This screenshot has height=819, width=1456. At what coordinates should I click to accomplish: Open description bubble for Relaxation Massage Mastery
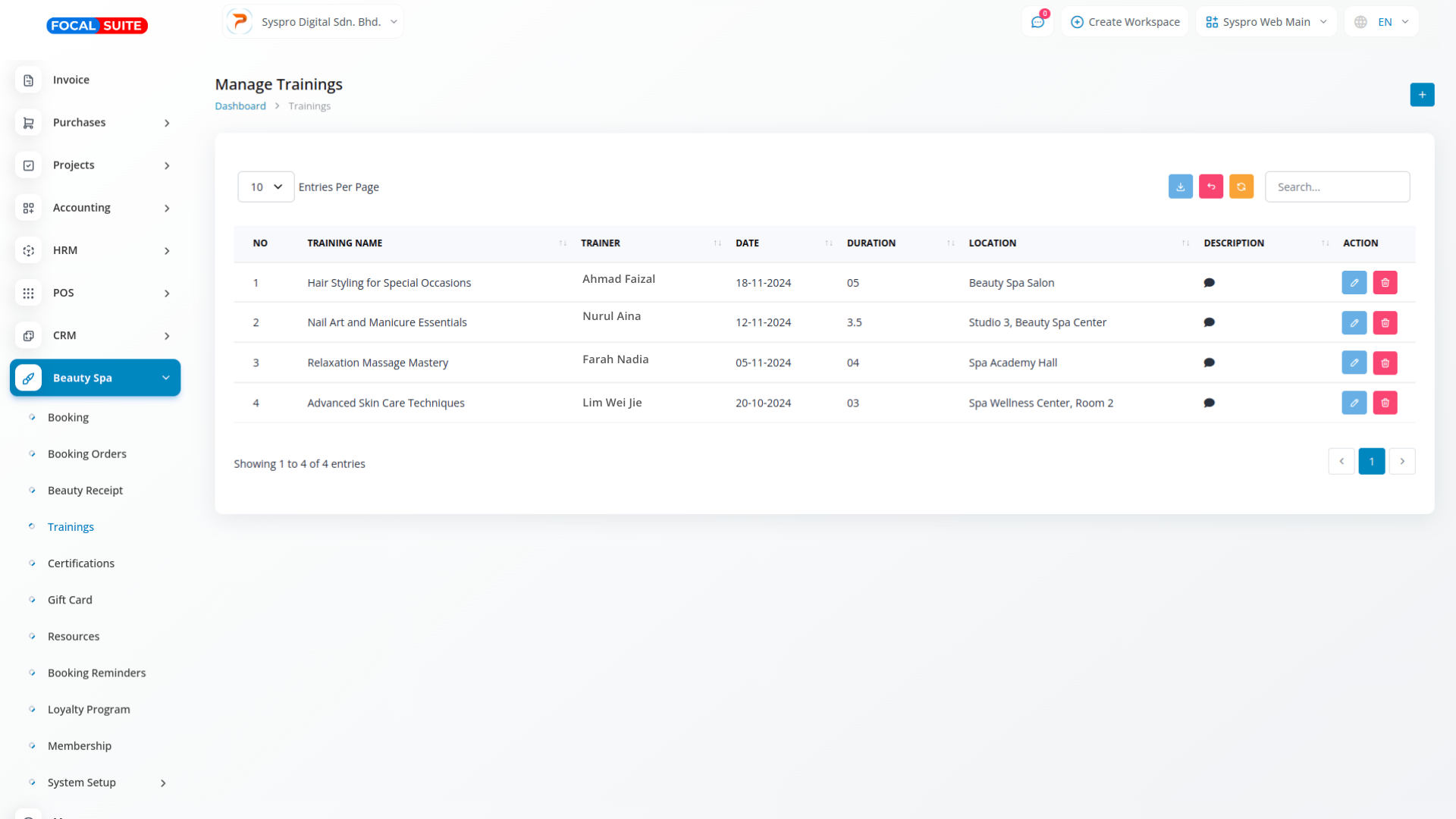(x=1209, y=362)
